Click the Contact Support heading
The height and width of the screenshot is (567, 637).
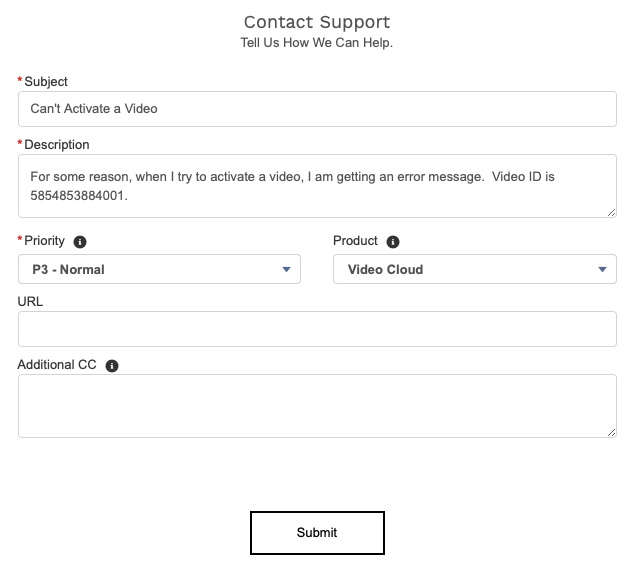click(x=317, y=22)
